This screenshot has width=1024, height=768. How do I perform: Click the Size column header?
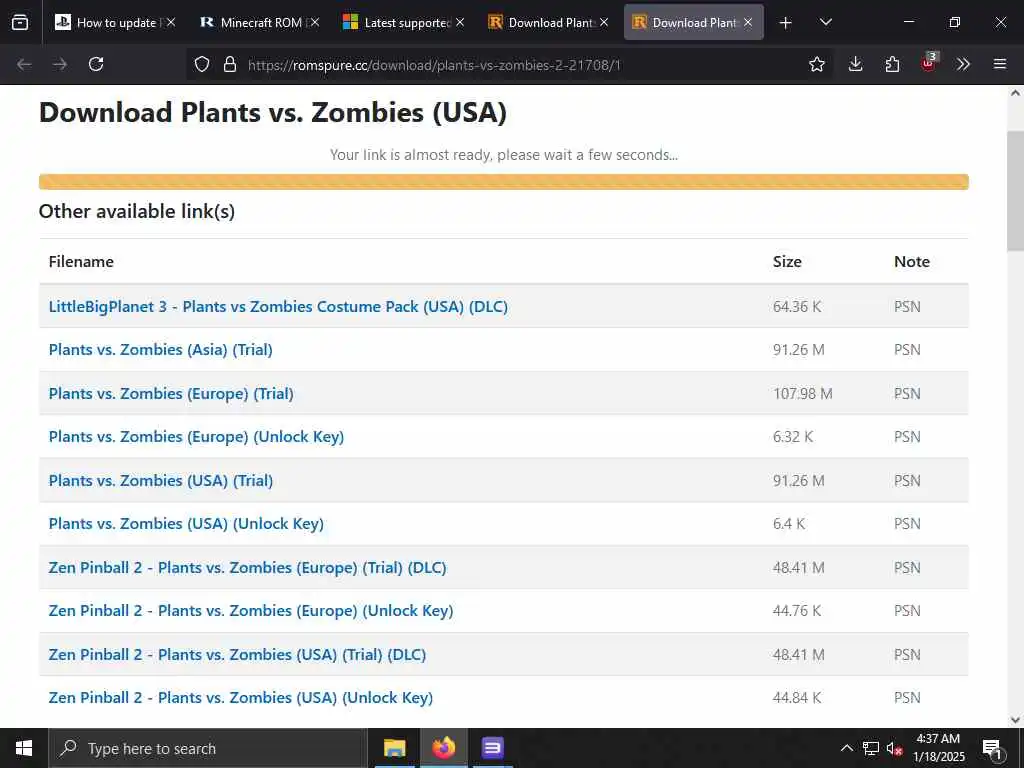click(787, 261)
